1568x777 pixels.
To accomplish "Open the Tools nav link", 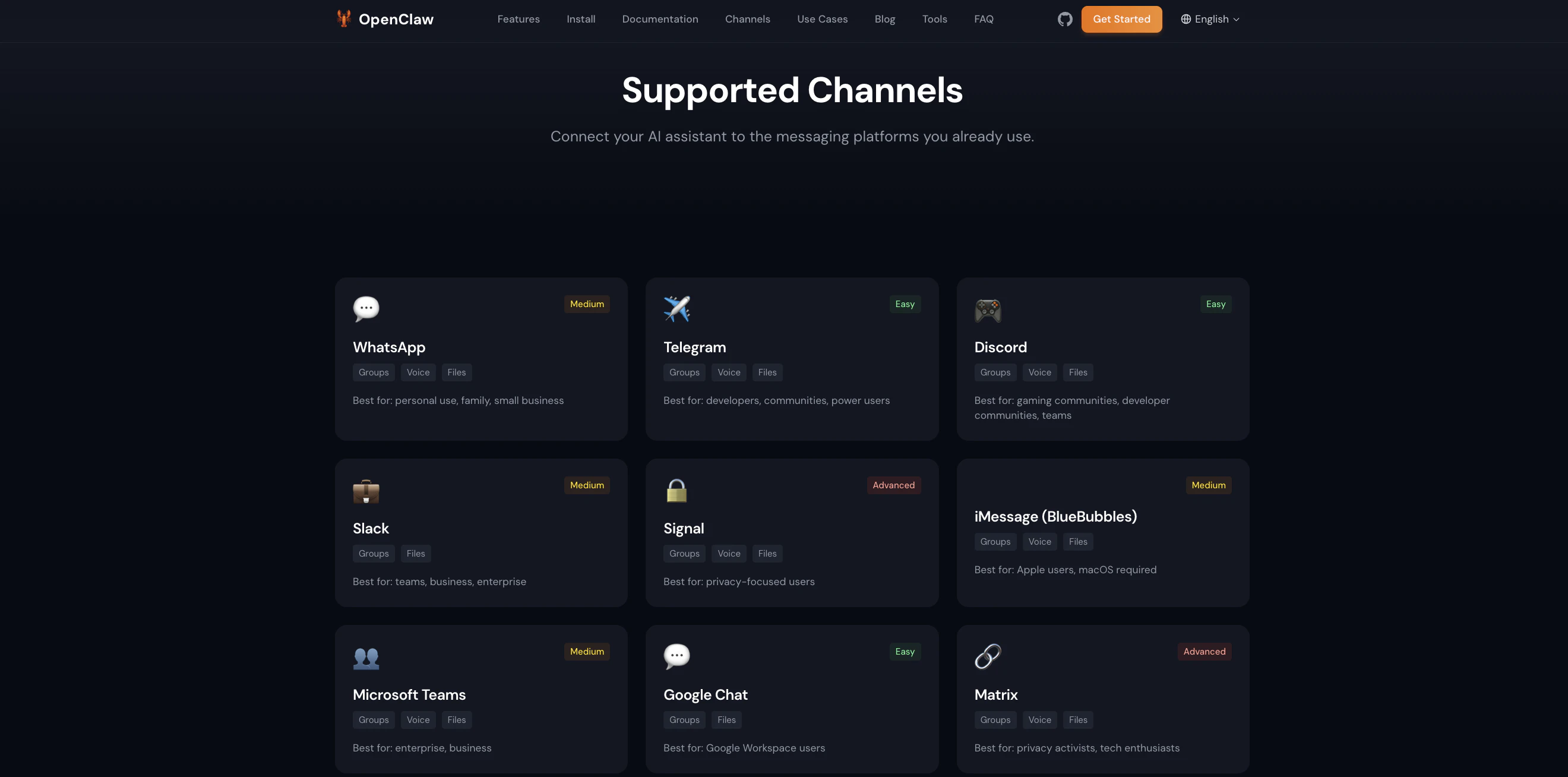I will pyautogui.click(x=934, y=20).
